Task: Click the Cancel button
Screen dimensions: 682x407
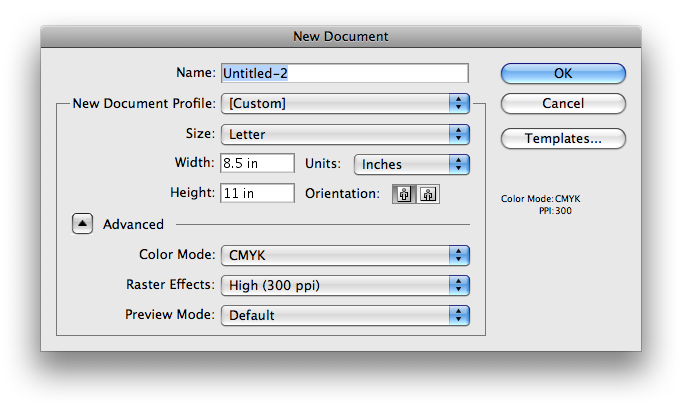Action: click(563, 103)
